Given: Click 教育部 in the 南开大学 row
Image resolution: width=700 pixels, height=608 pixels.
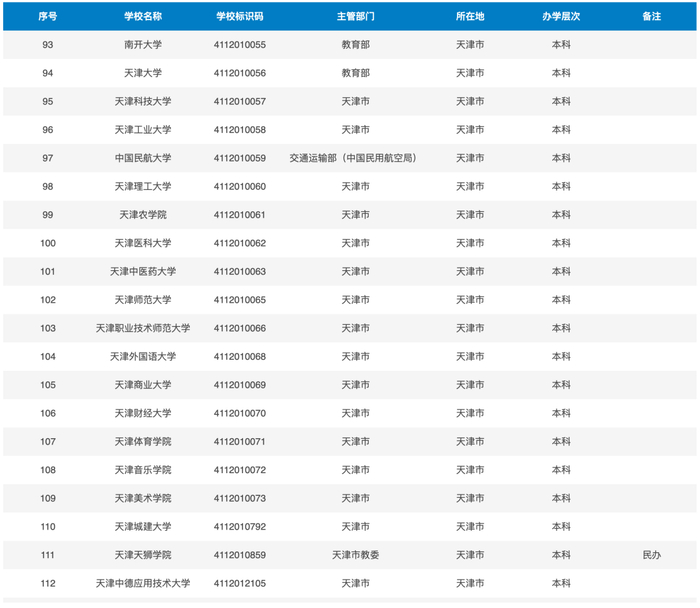Looking at the screenshot, I should click(355, 45).
